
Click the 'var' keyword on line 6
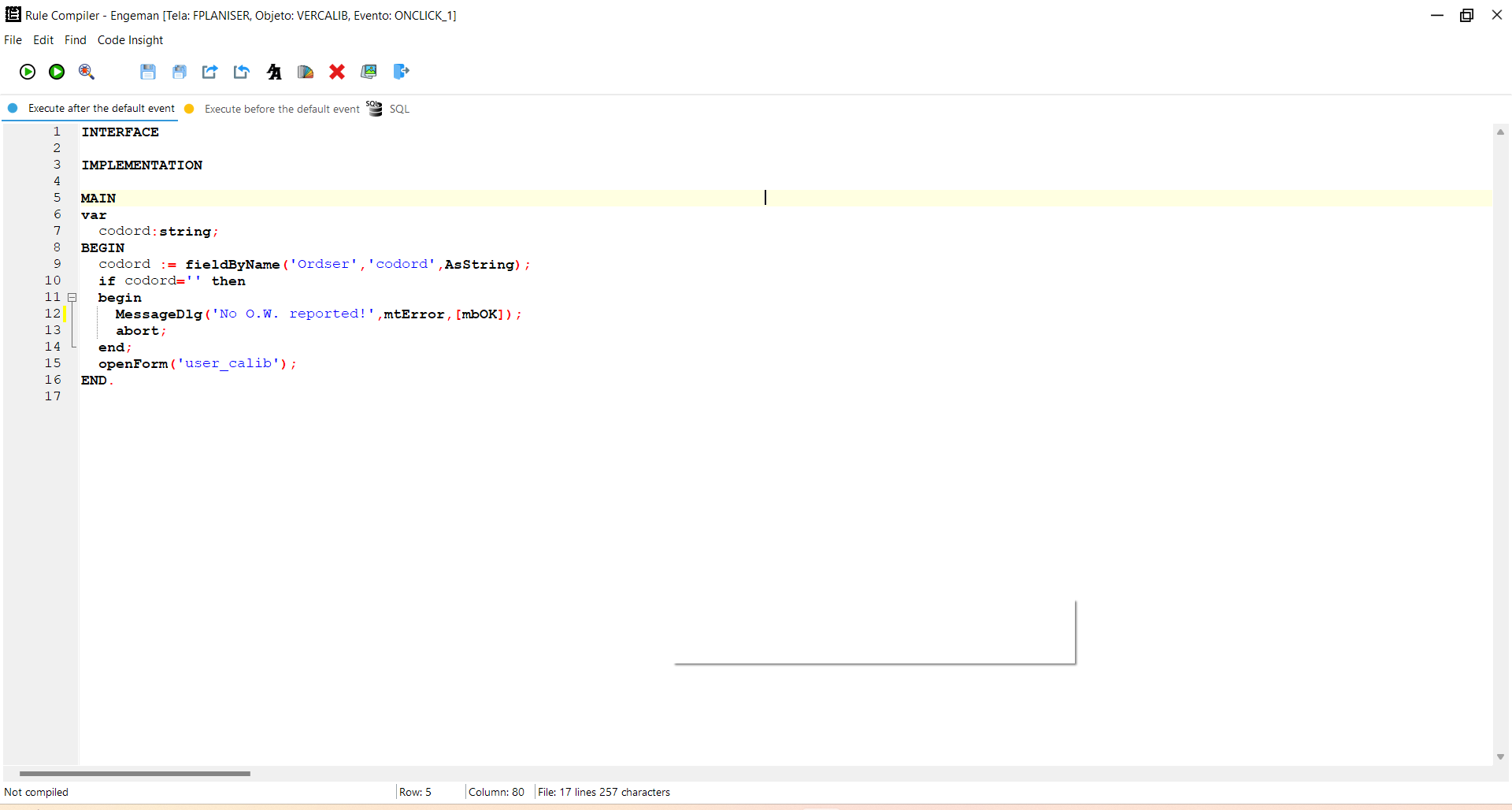coord(94,215)
